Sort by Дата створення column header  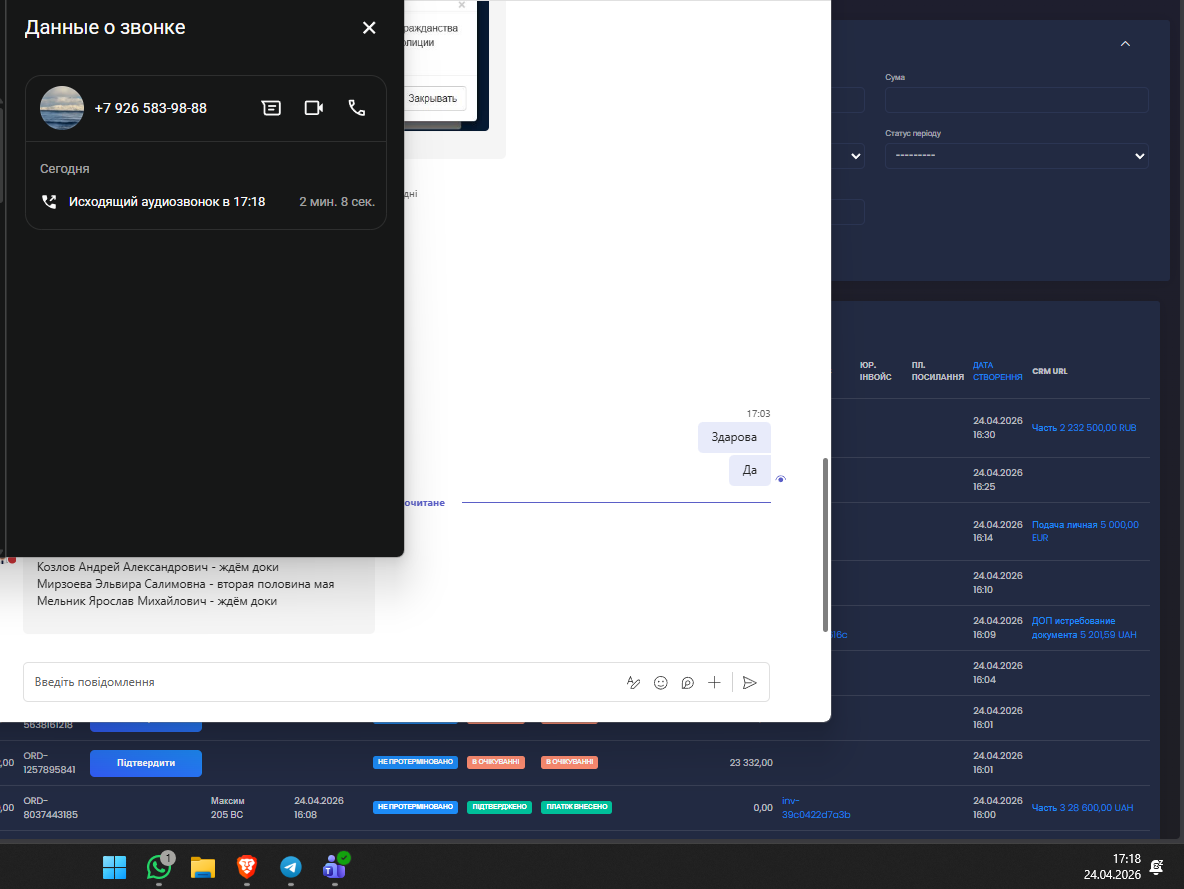pyautogui.click(x=997, y=371)
